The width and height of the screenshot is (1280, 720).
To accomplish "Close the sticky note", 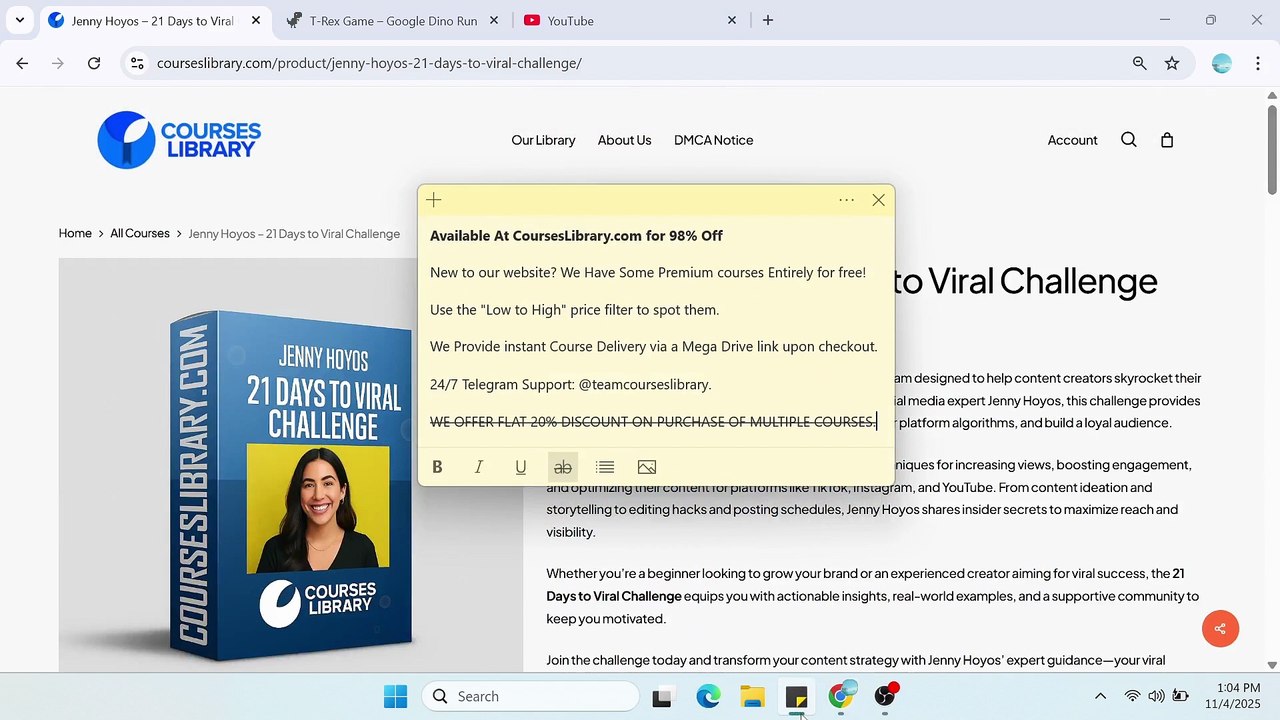I will point(878,200).
